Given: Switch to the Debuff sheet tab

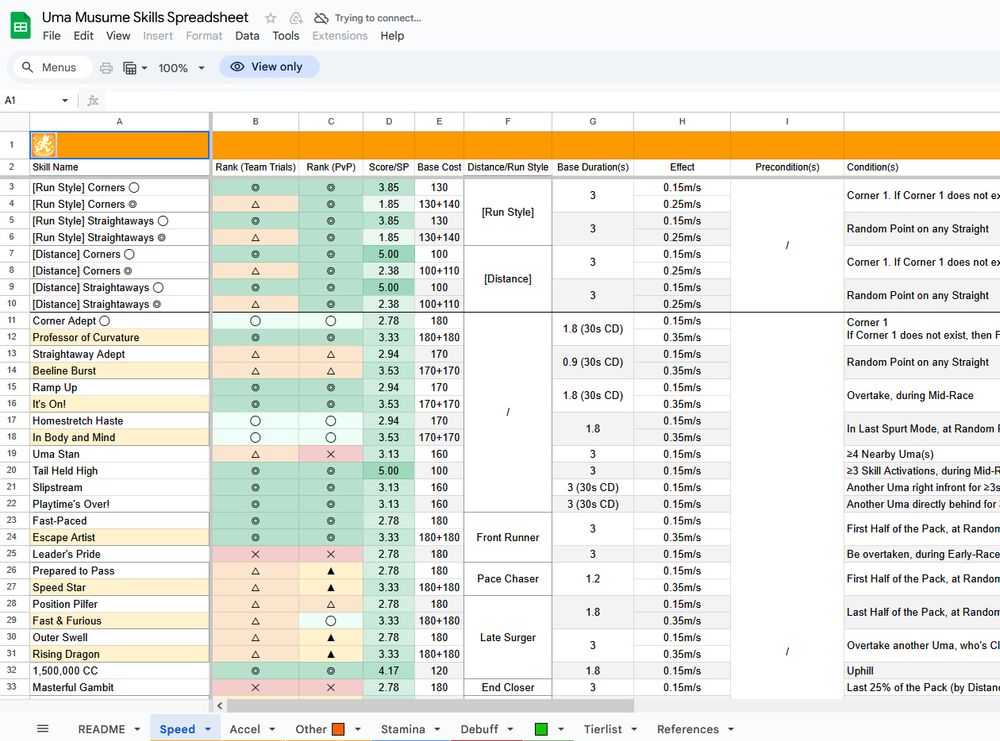Looking at the screenshot, I should click(x=480, y=729).
